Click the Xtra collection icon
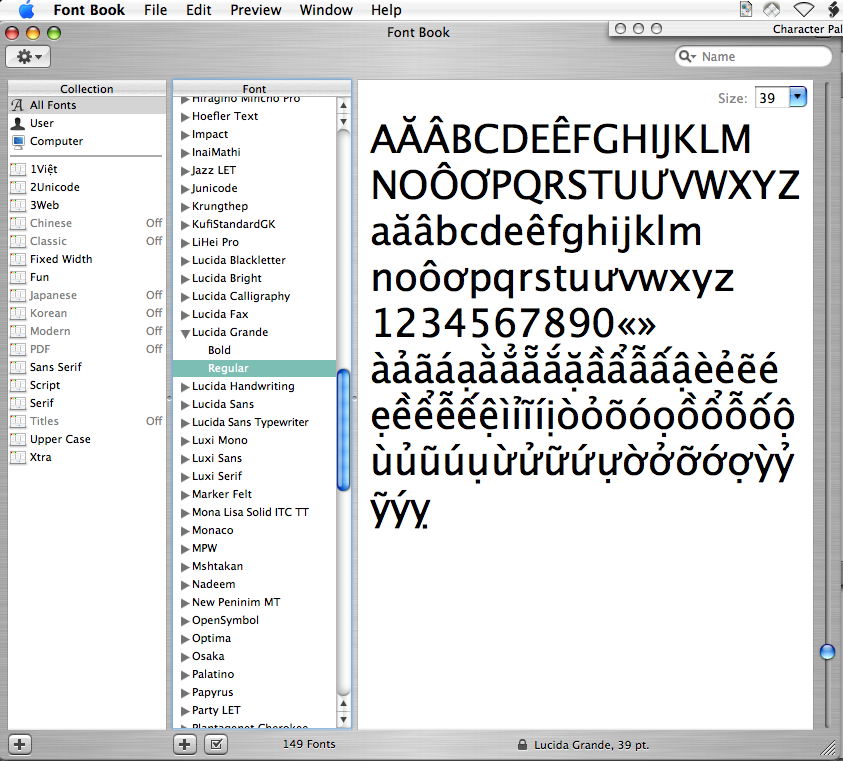 (18, 458)
